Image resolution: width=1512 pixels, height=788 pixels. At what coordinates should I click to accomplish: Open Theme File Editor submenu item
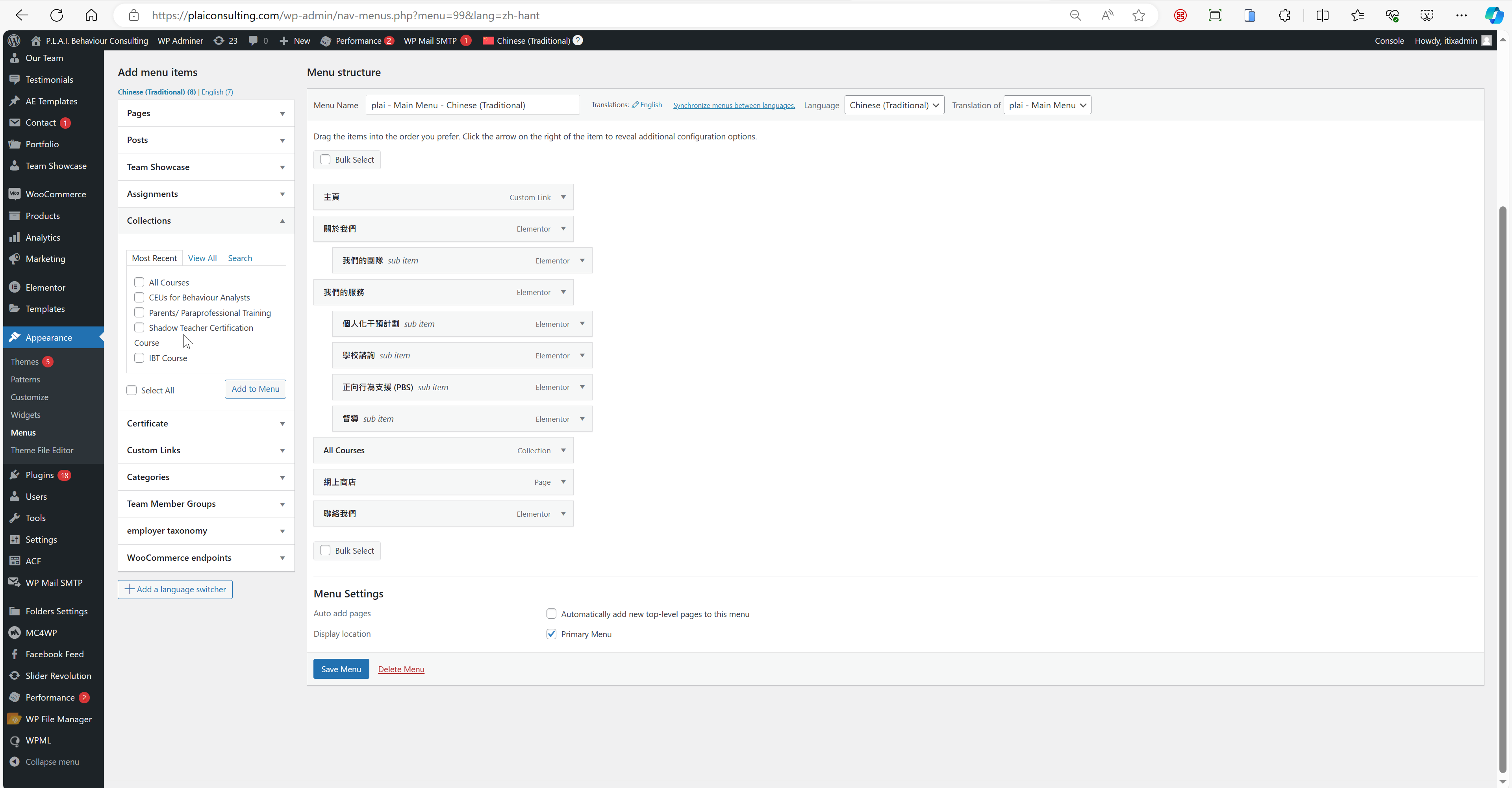[42, 451]
